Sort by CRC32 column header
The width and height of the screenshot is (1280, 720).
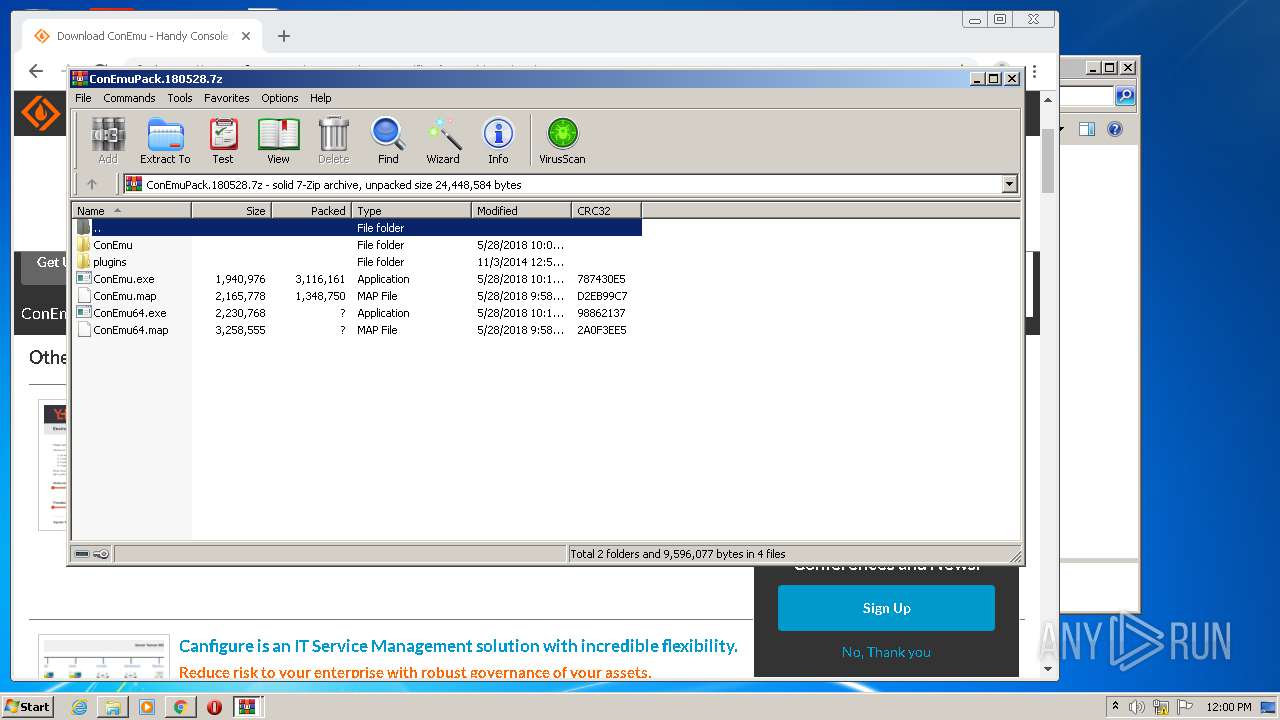tap(606, 210)
